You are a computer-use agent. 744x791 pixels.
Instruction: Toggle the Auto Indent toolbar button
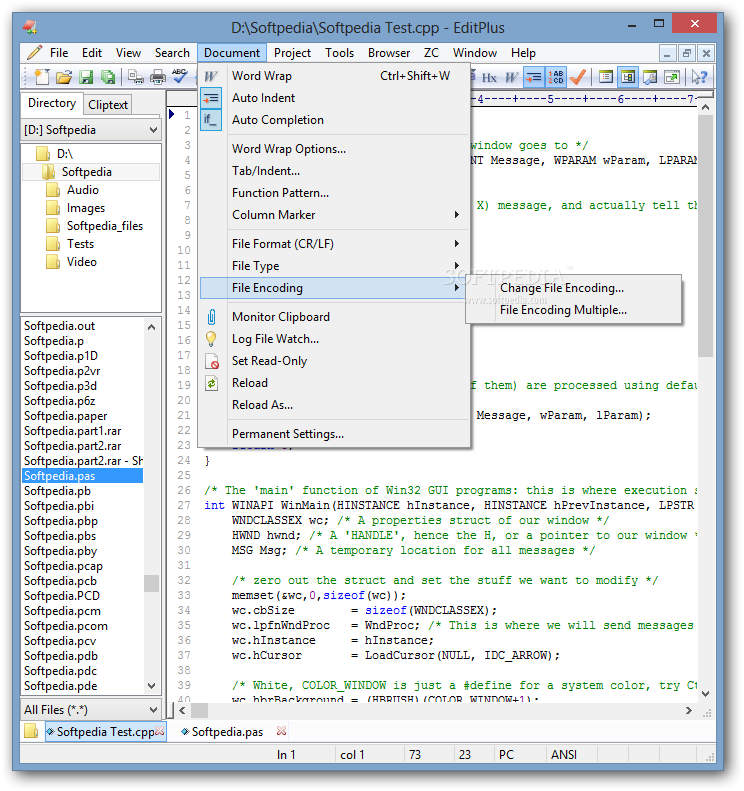pyautogui.click(x=534, y=77)
